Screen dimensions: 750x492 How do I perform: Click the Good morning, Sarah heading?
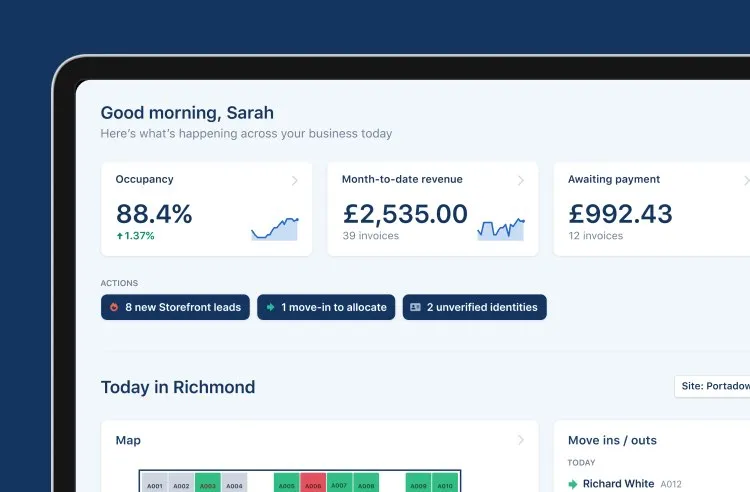coord(187,113)
